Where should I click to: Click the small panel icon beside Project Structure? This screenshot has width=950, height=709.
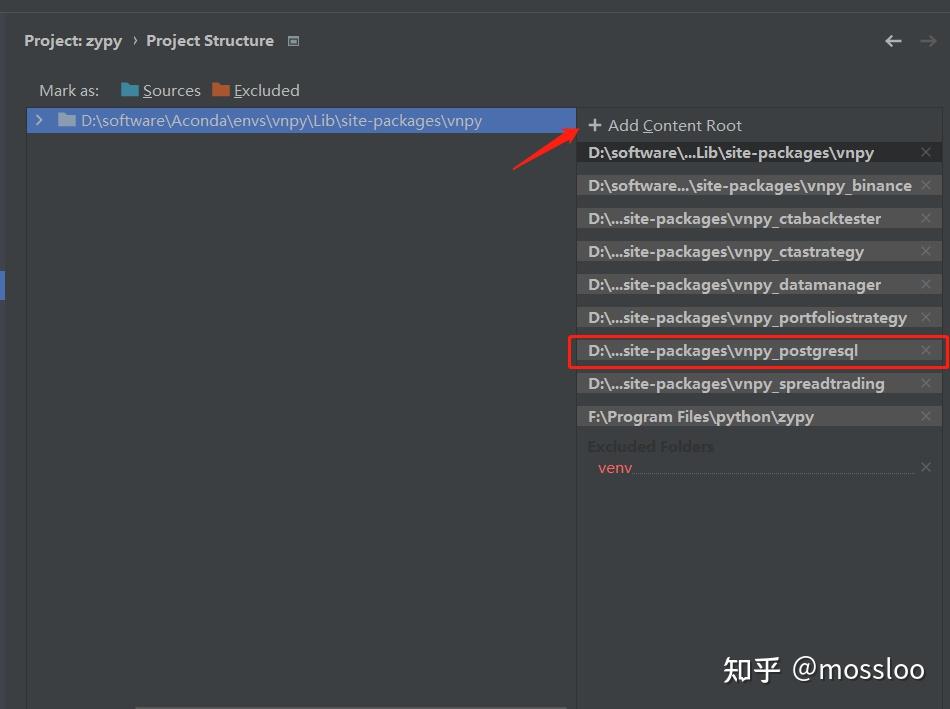[x=293, y=41]
